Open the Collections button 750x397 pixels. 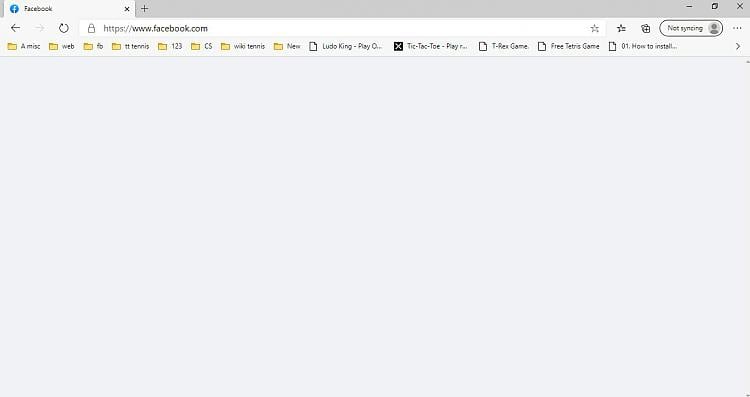pos(645,28)
